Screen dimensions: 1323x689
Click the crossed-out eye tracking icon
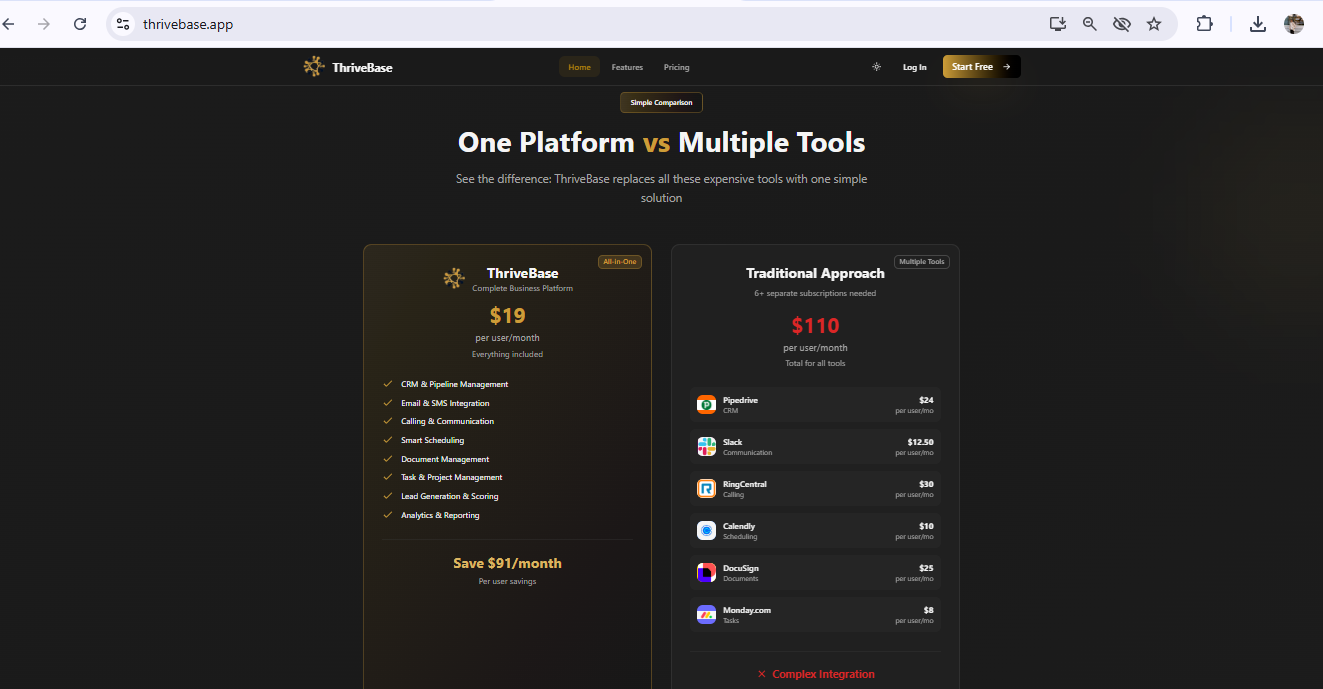coord(1122,24)
